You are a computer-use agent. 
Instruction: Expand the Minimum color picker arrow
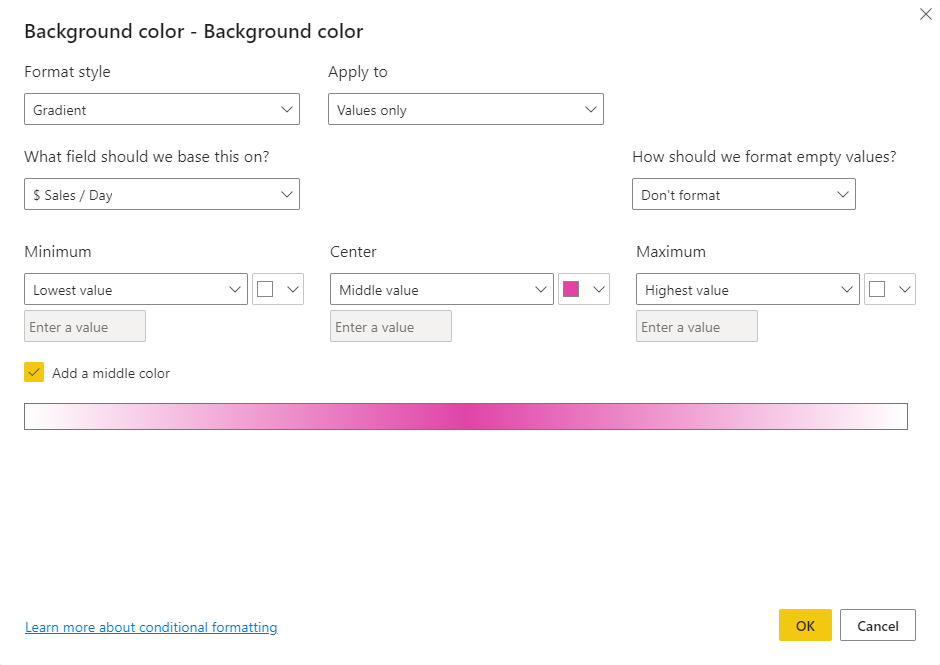point(293,290)
